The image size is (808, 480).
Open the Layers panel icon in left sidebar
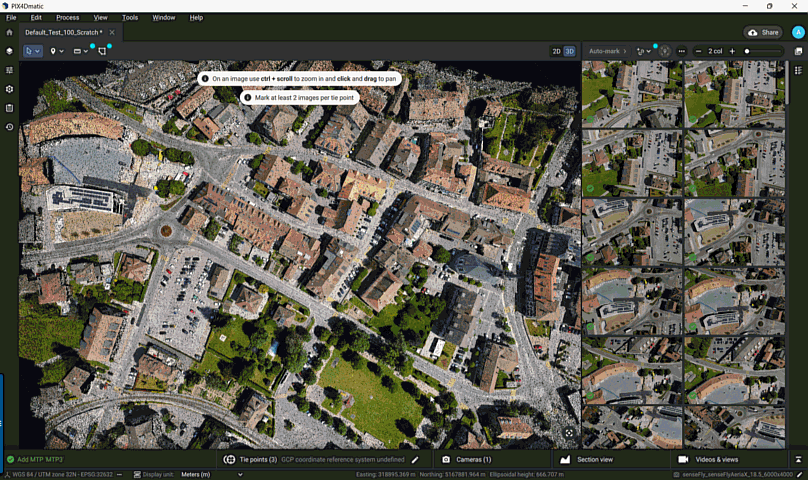(9, 51)
